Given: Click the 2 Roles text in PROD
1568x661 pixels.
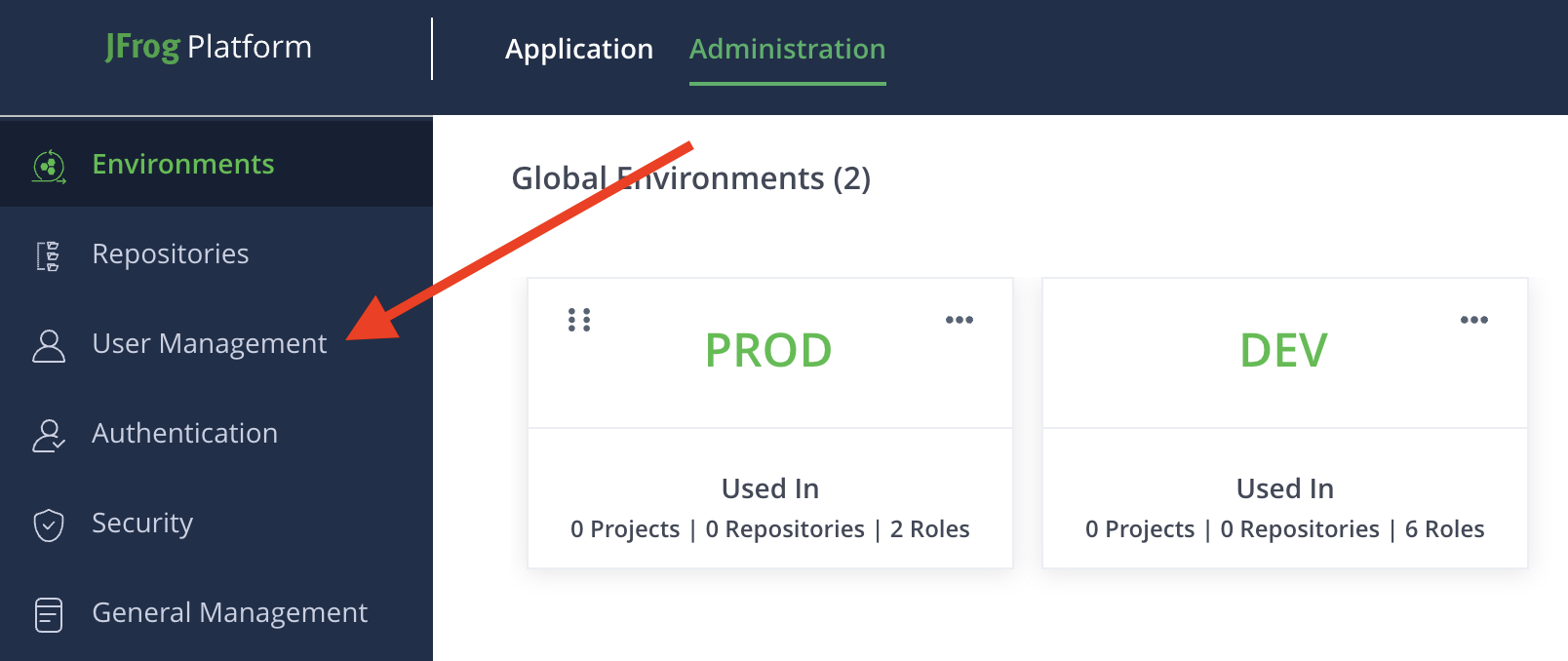Looking at the screenshot, I should (x=929, y=529).
